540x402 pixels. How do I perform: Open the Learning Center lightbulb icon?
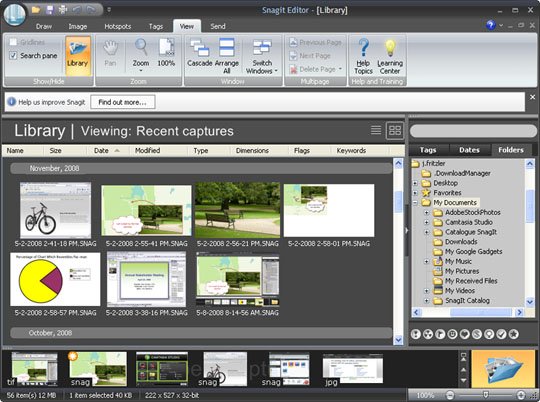pos(390,48)
